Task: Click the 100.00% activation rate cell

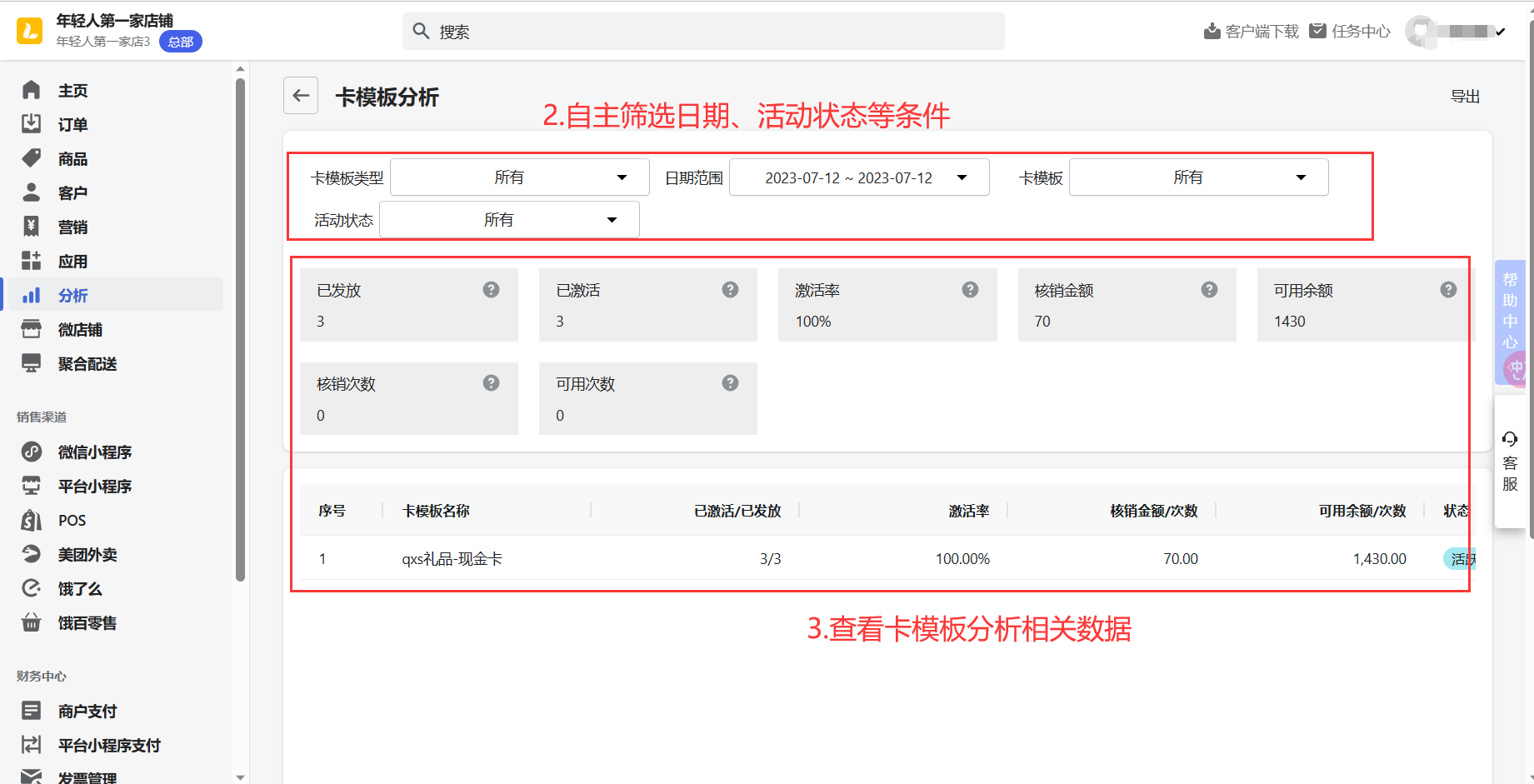Action: click(x=962, y=559)
